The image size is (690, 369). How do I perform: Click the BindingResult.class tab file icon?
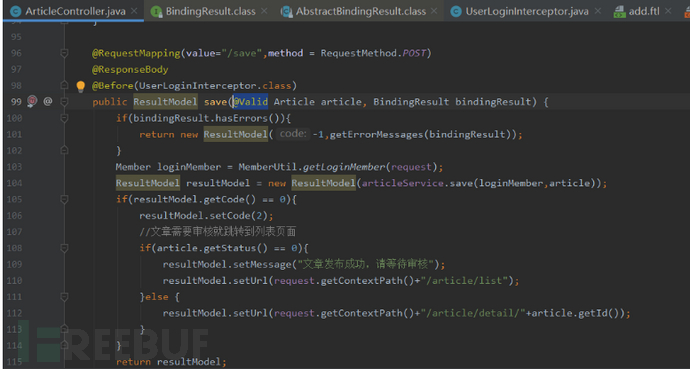(156, 11)
